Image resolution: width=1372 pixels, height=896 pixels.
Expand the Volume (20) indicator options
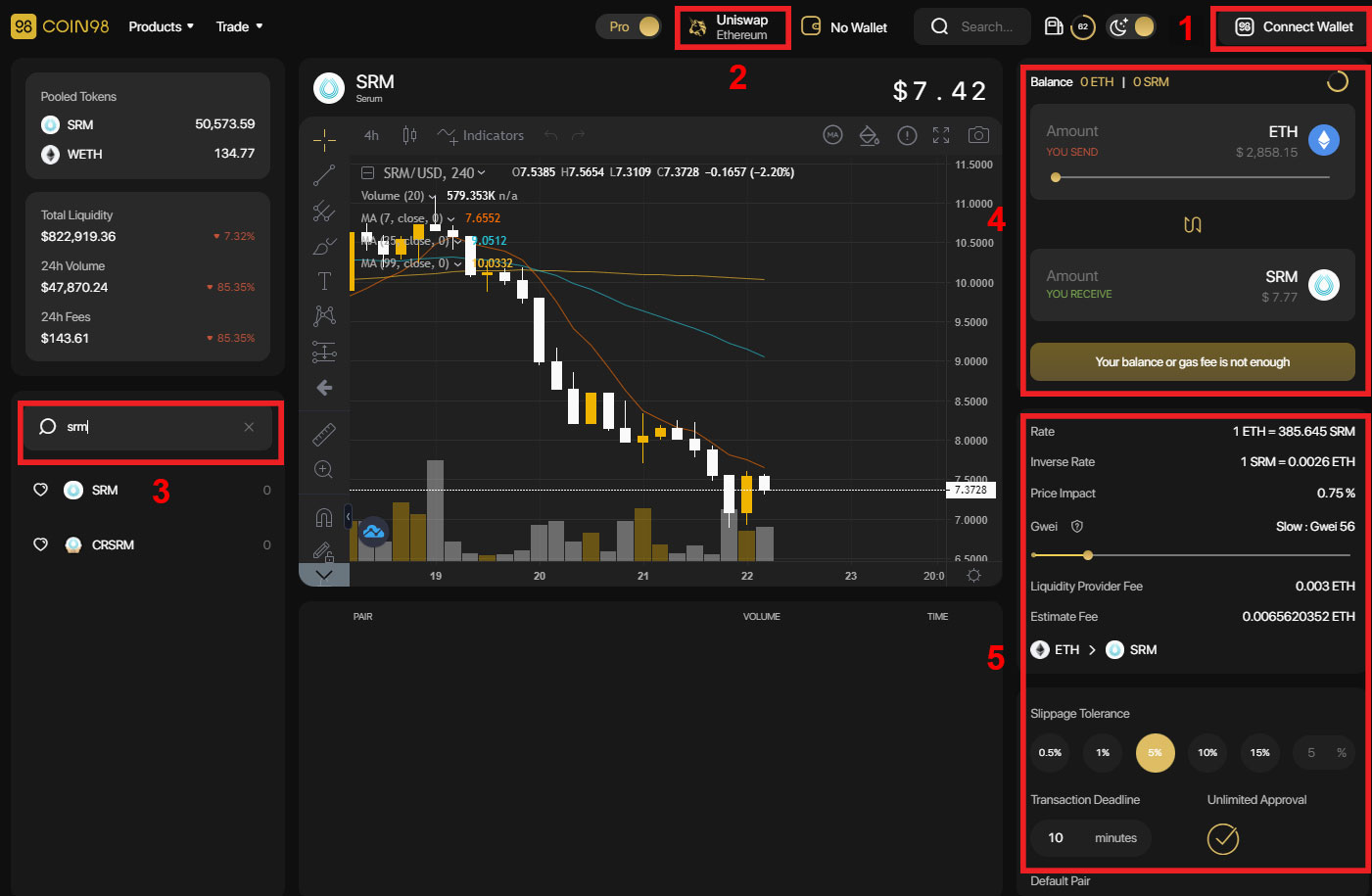tap(433, 196)
